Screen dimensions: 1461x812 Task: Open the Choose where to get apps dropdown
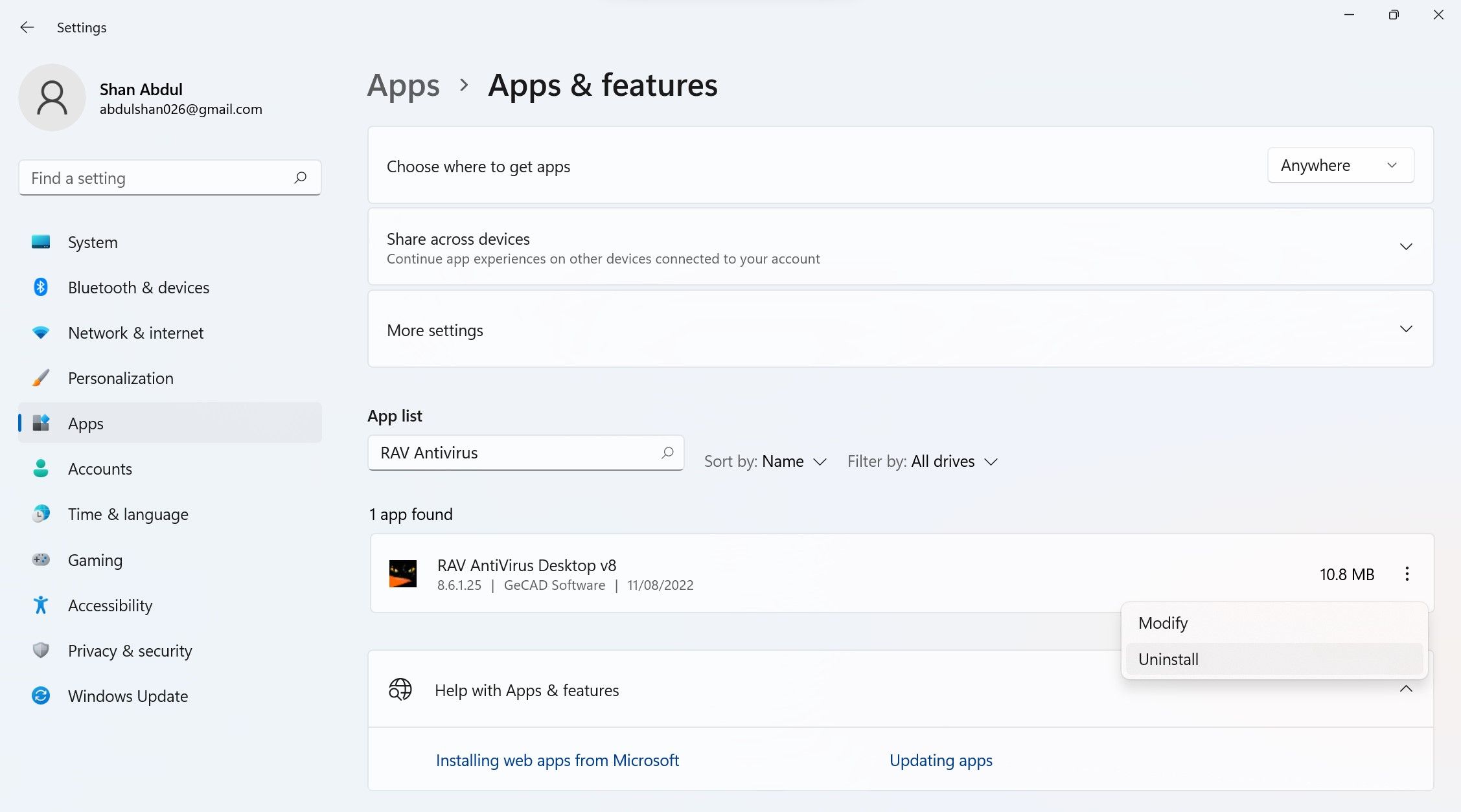[1337, 165]
